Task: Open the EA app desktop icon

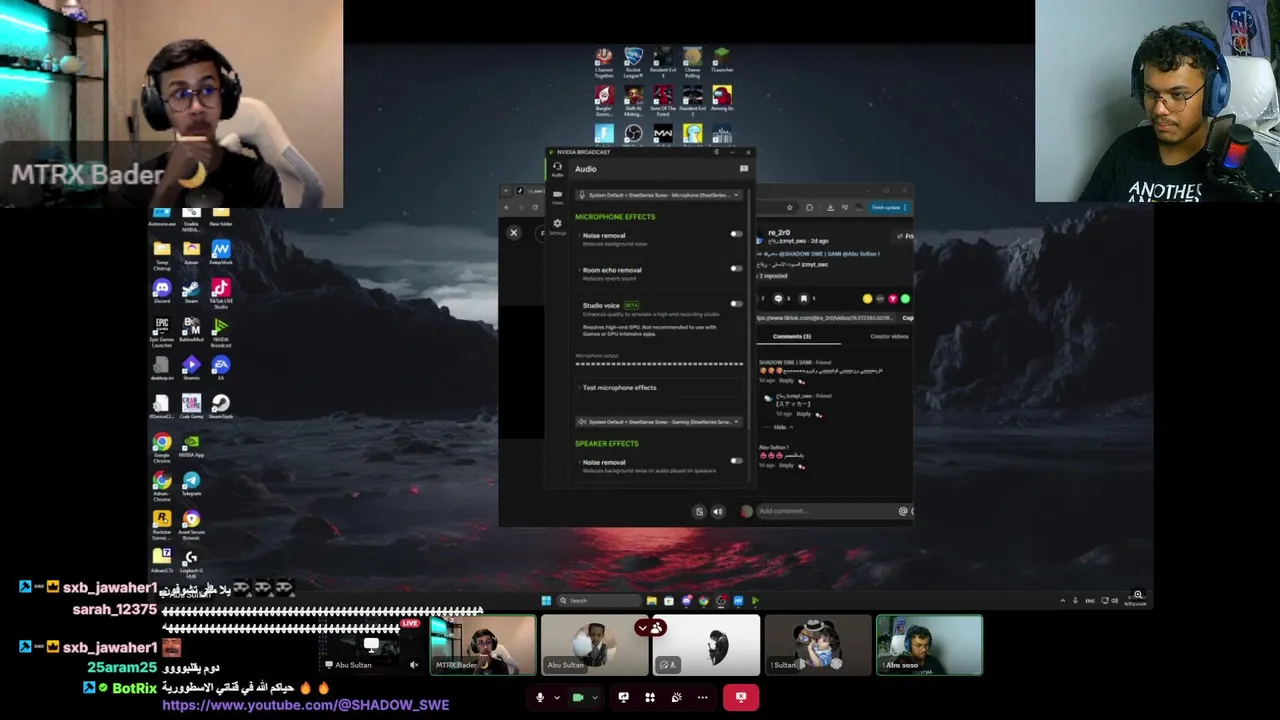Action: [221, 367]
